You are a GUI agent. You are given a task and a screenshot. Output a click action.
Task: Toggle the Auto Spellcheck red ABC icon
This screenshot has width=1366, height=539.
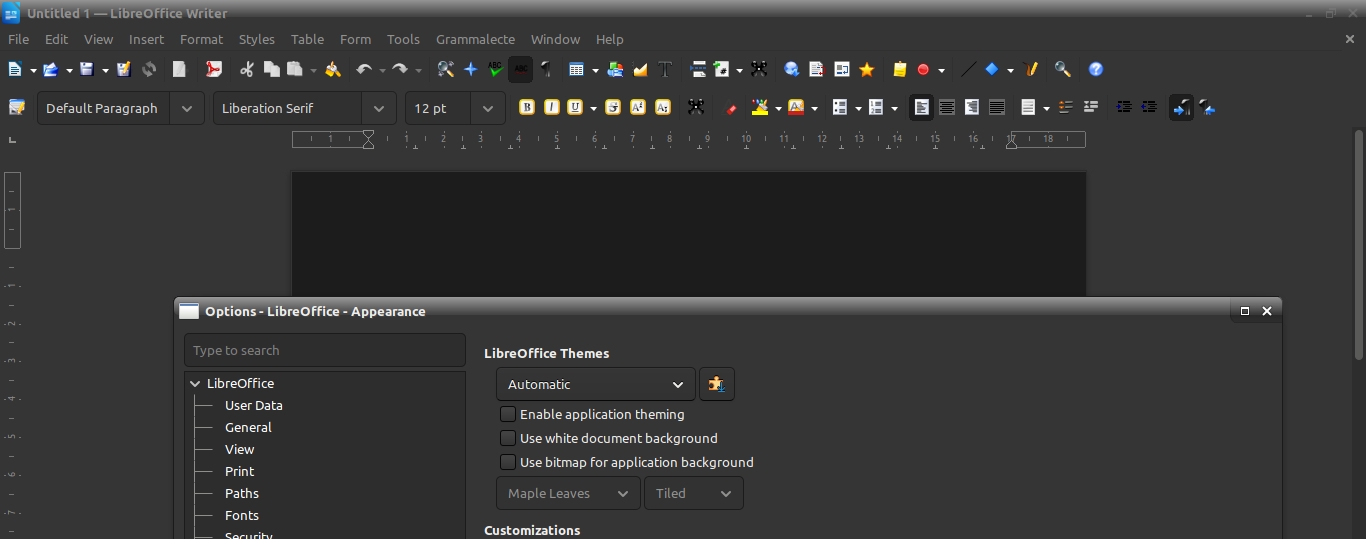click(x=520, y=70)
